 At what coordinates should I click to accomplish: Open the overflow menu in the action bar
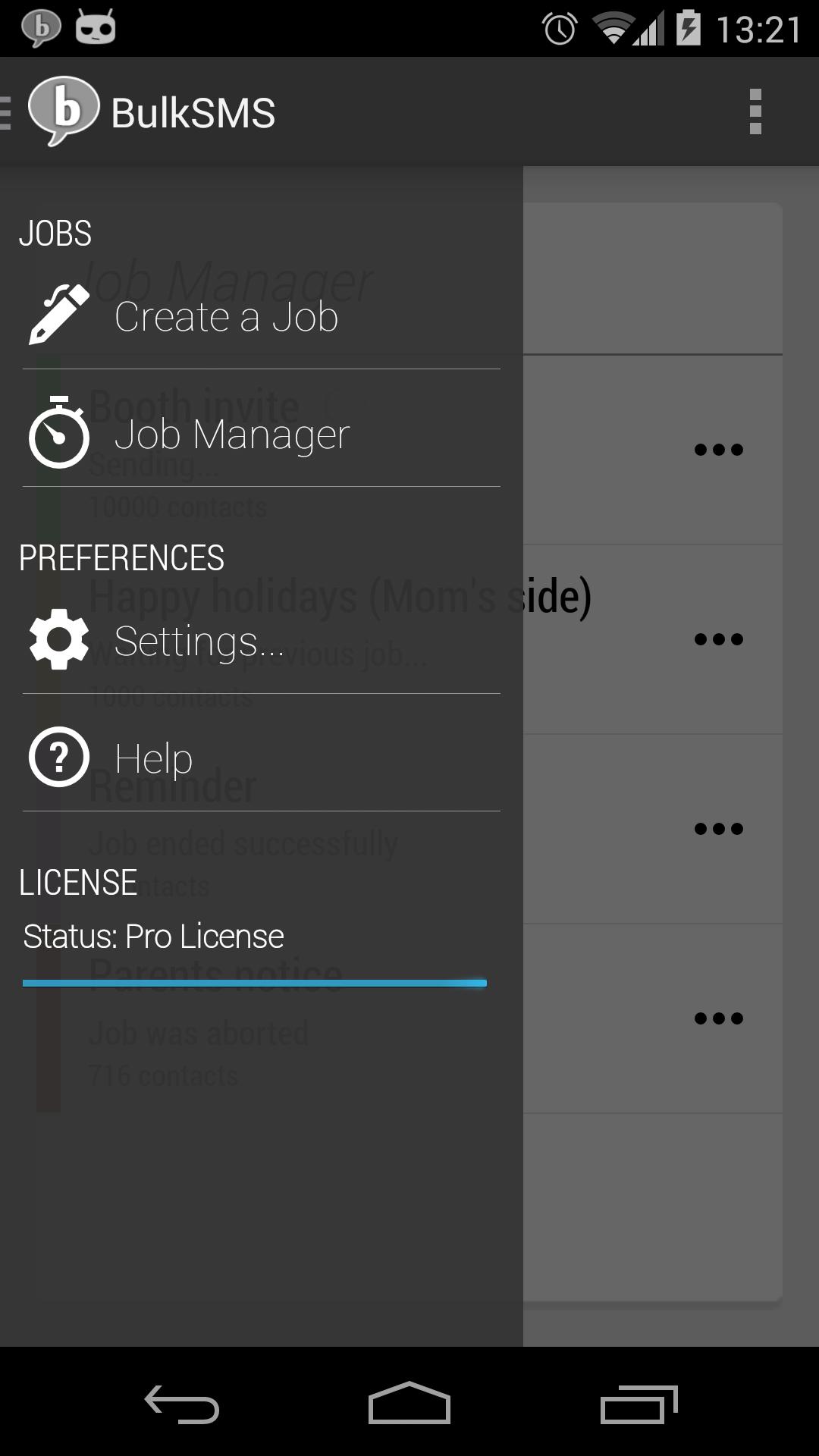pos(755,111)
